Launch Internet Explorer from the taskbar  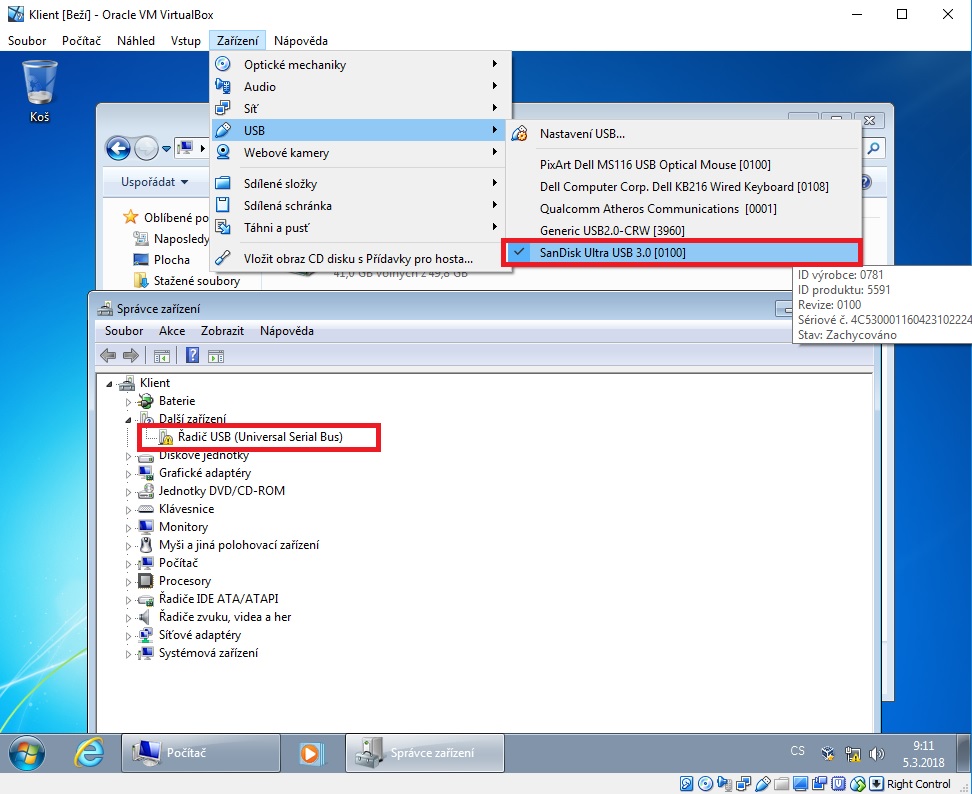(89, 753)
